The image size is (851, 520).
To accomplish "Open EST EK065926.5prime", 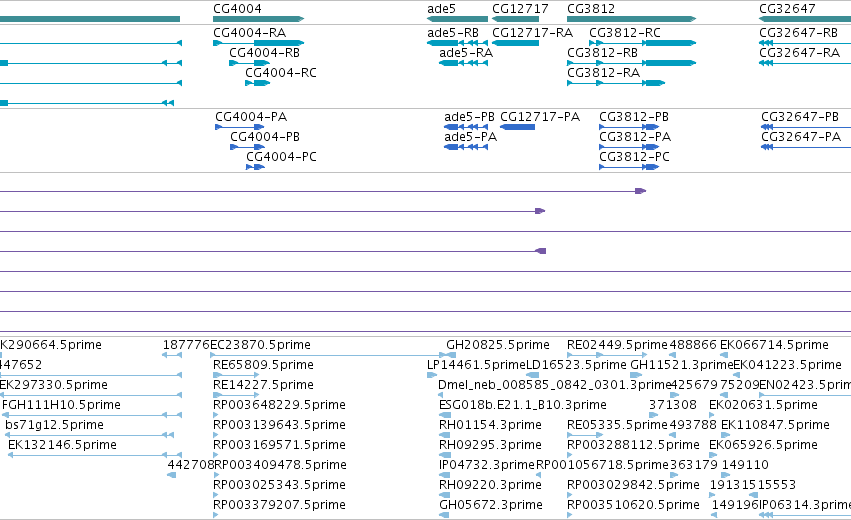I will (763, 445).
